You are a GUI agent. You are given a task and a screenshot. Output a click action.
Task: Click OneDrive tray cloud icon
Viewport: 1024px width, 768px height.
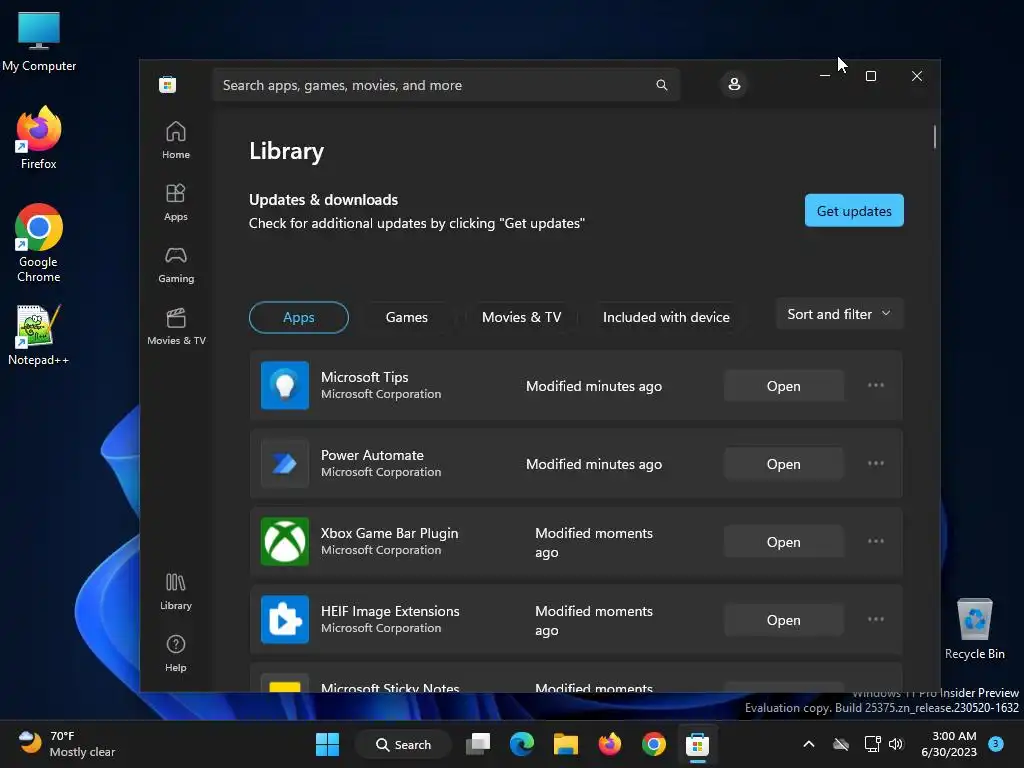coord(841,744)
